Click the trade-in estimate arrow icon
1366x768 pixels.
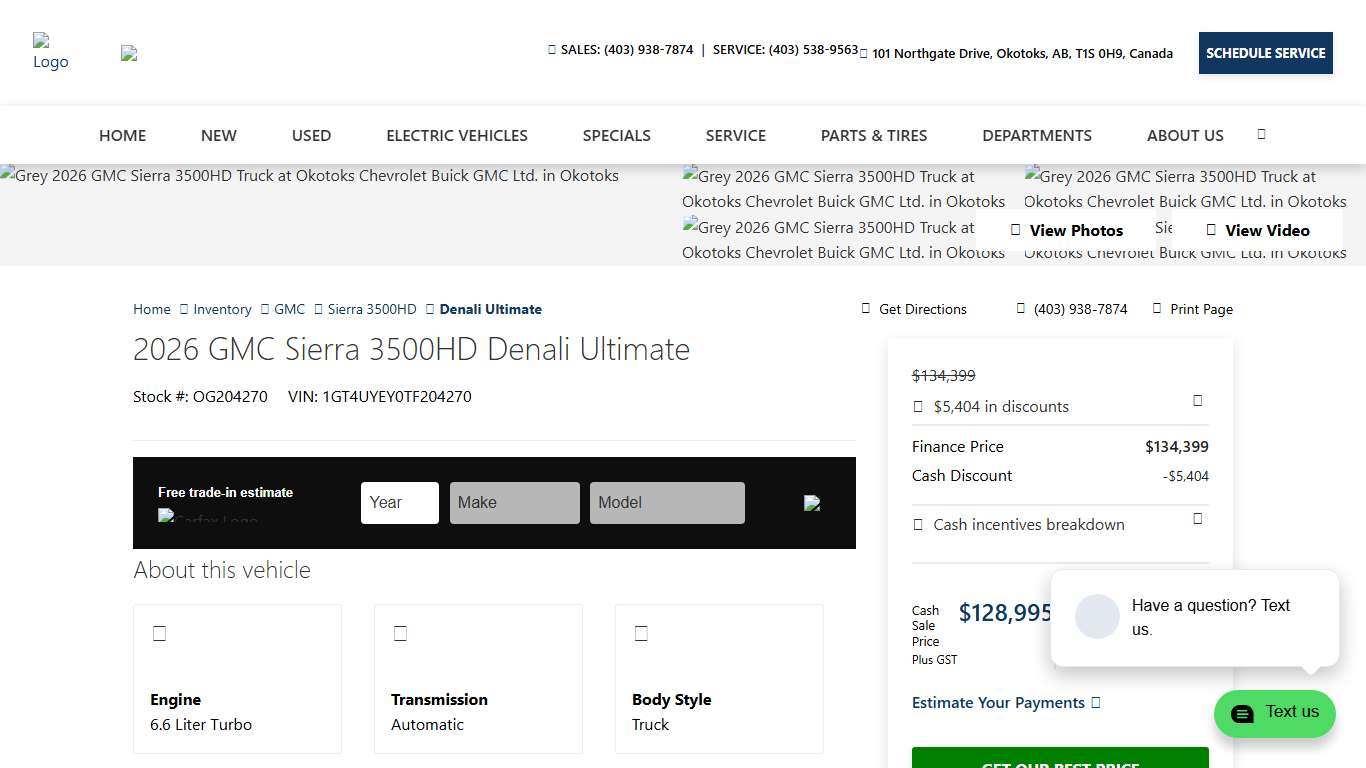click(x=812, y=503)
